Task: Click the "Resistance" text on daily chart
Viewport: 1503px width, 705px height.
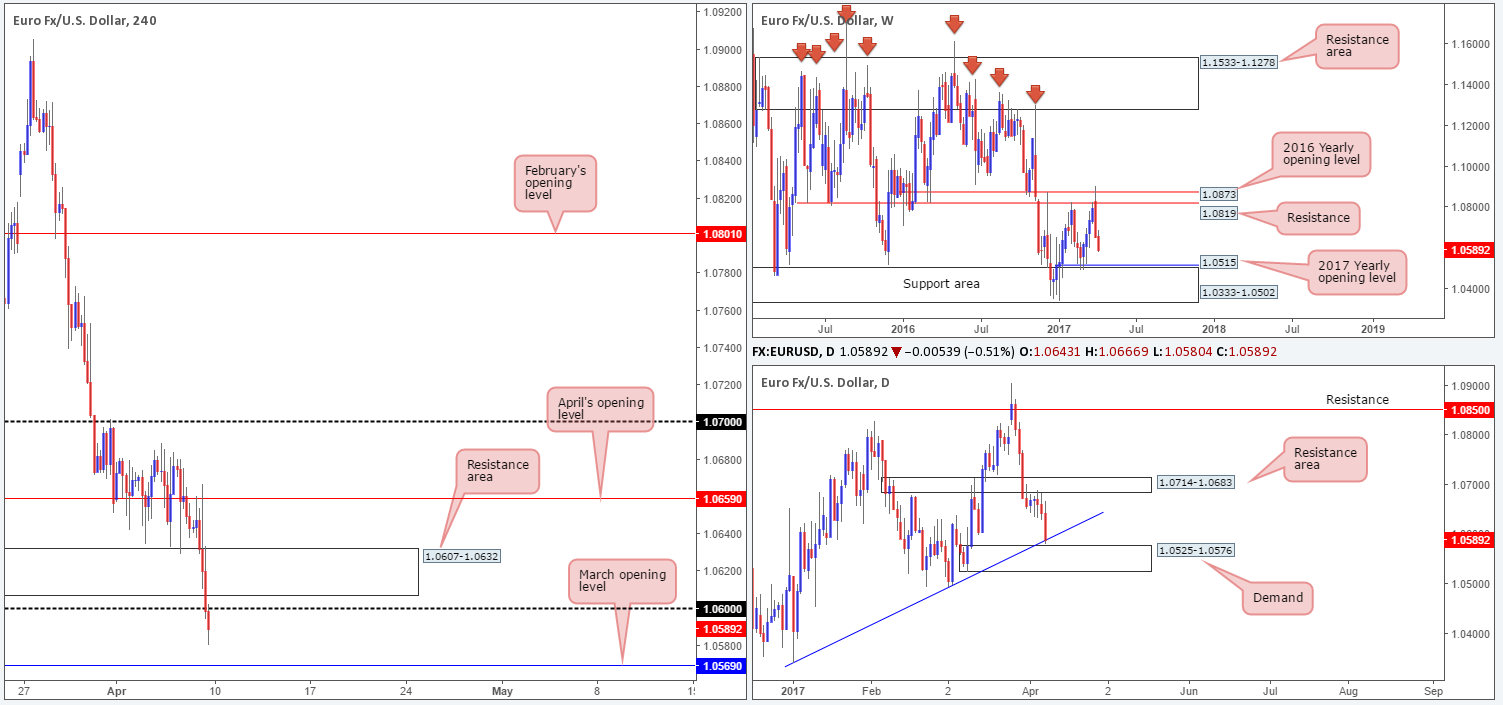Action: (x=1357, y=400)
